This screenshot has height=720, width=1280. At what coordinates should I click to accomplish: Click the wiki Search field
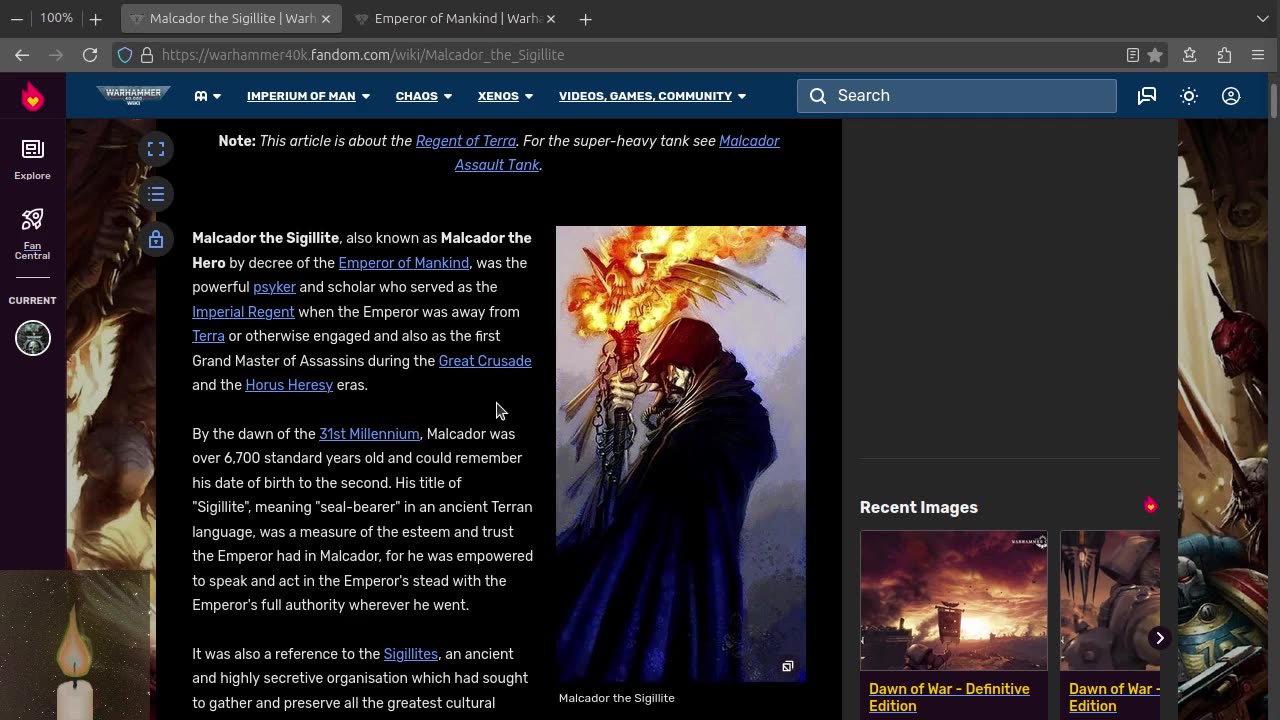tap(957, 96)
